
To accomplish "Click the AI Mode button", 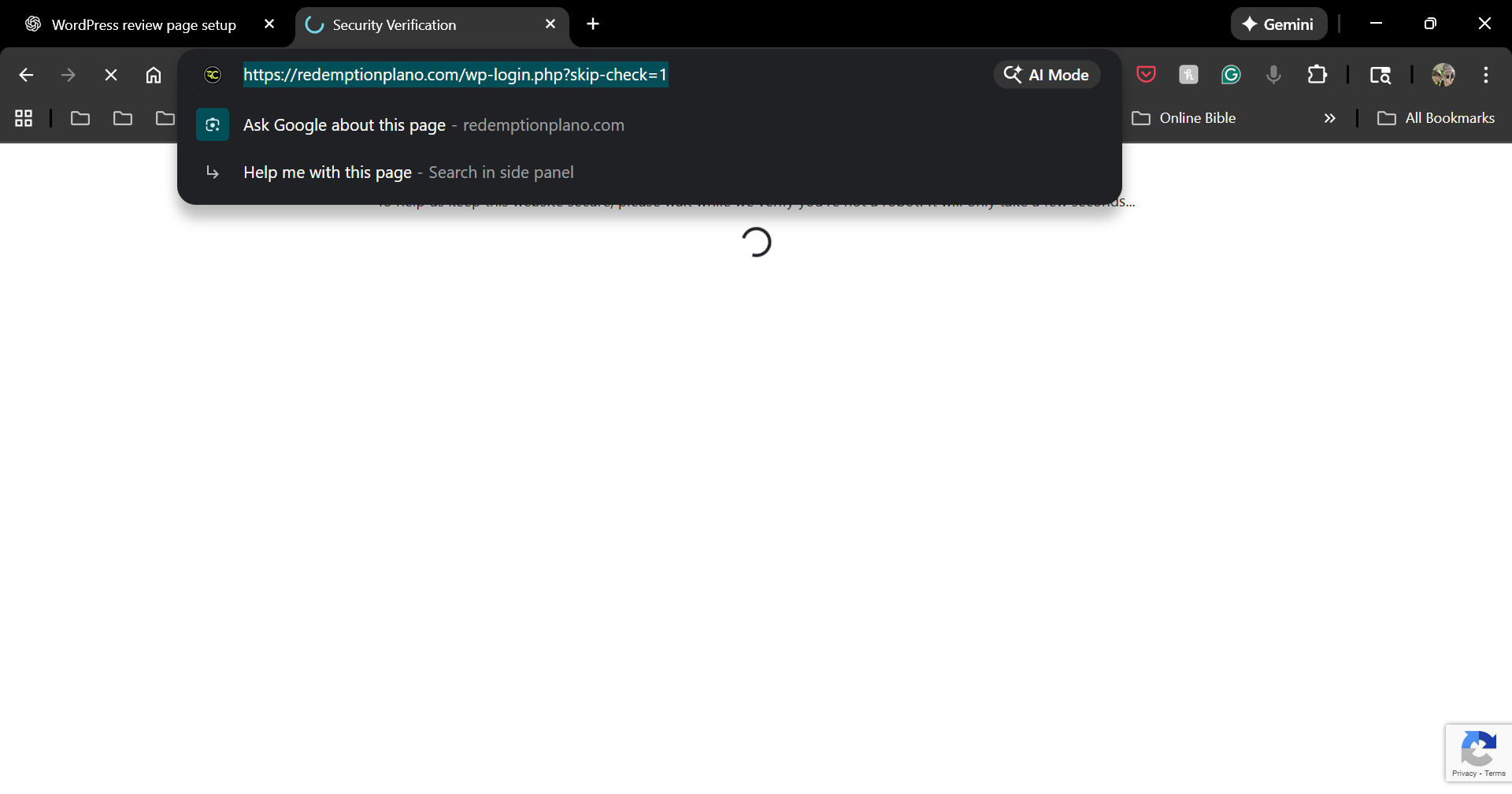I will pyautogui.click(x=1047, y=75).
